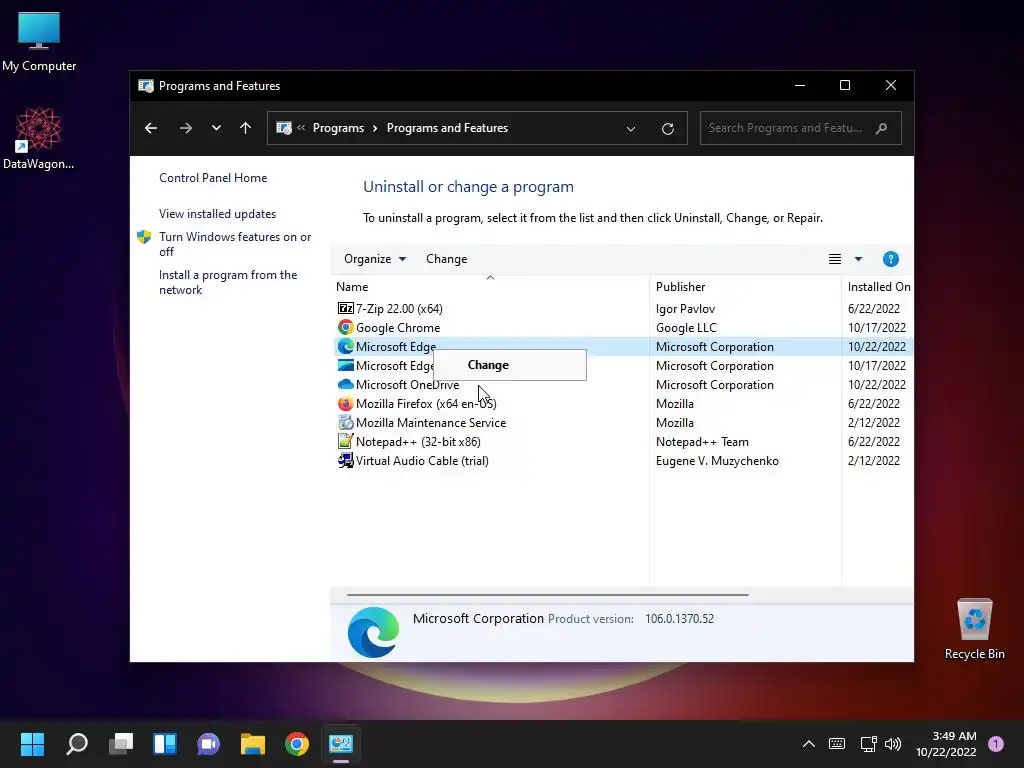Open the Windows Start button
This screenshot has width=1024, height=768.
[32, 744]
